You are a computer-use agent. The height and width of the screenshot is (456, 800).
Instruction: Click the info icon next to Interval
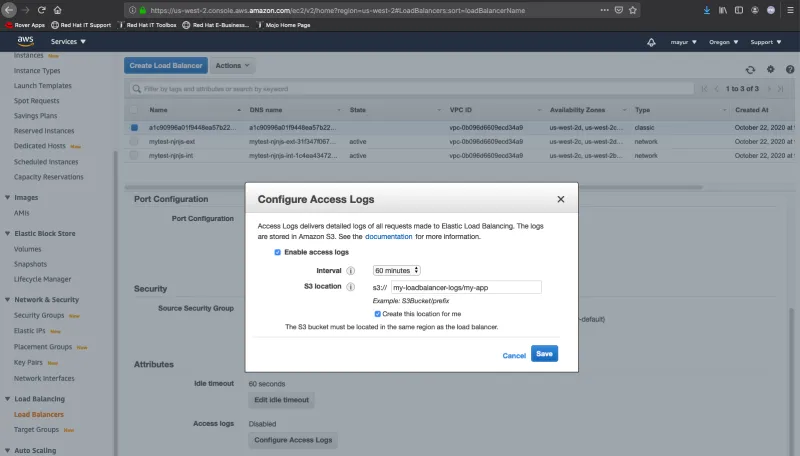[x=351, y=270]
